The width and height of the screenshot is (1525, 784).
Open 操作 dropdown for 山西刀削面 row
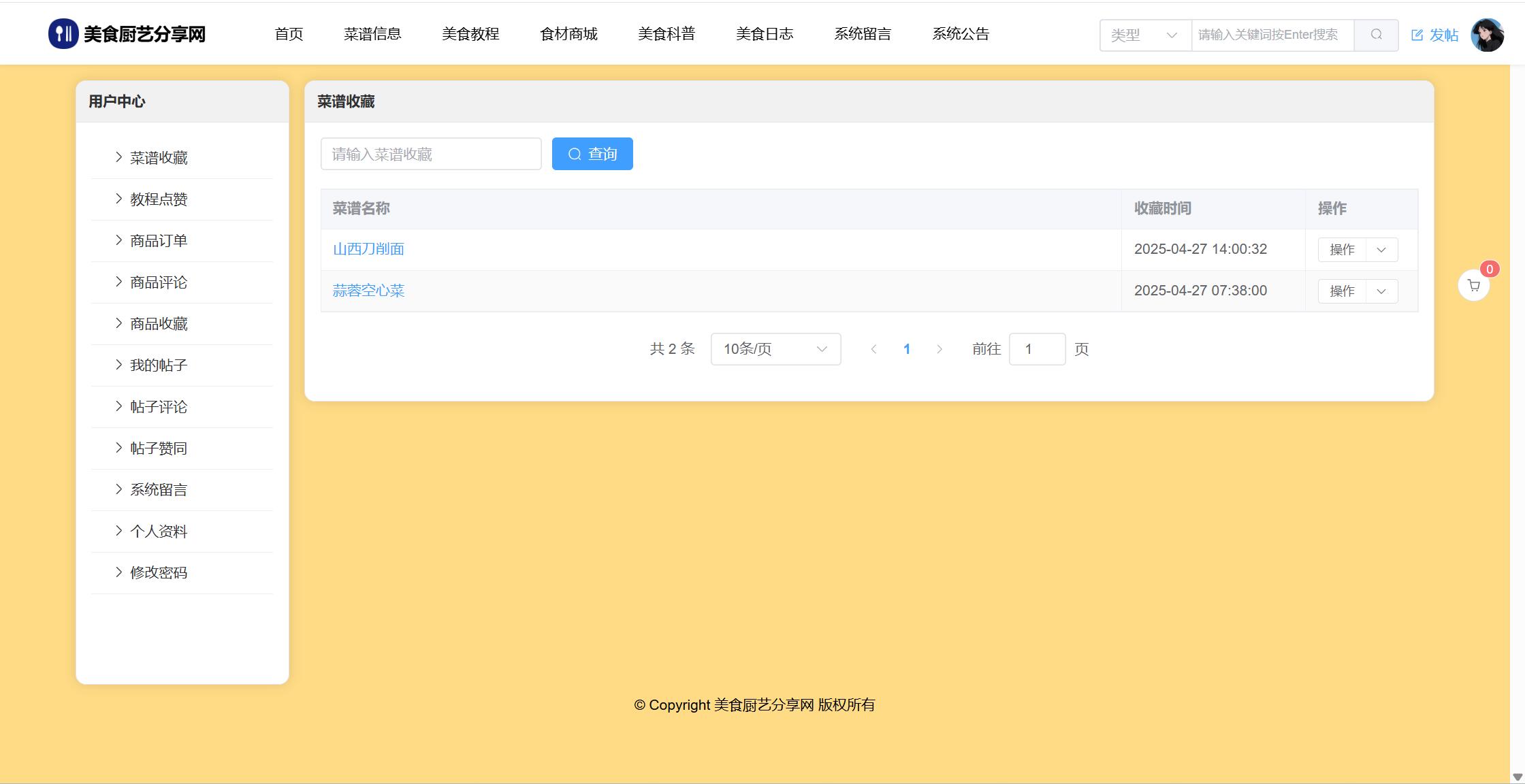(1381, 250)
